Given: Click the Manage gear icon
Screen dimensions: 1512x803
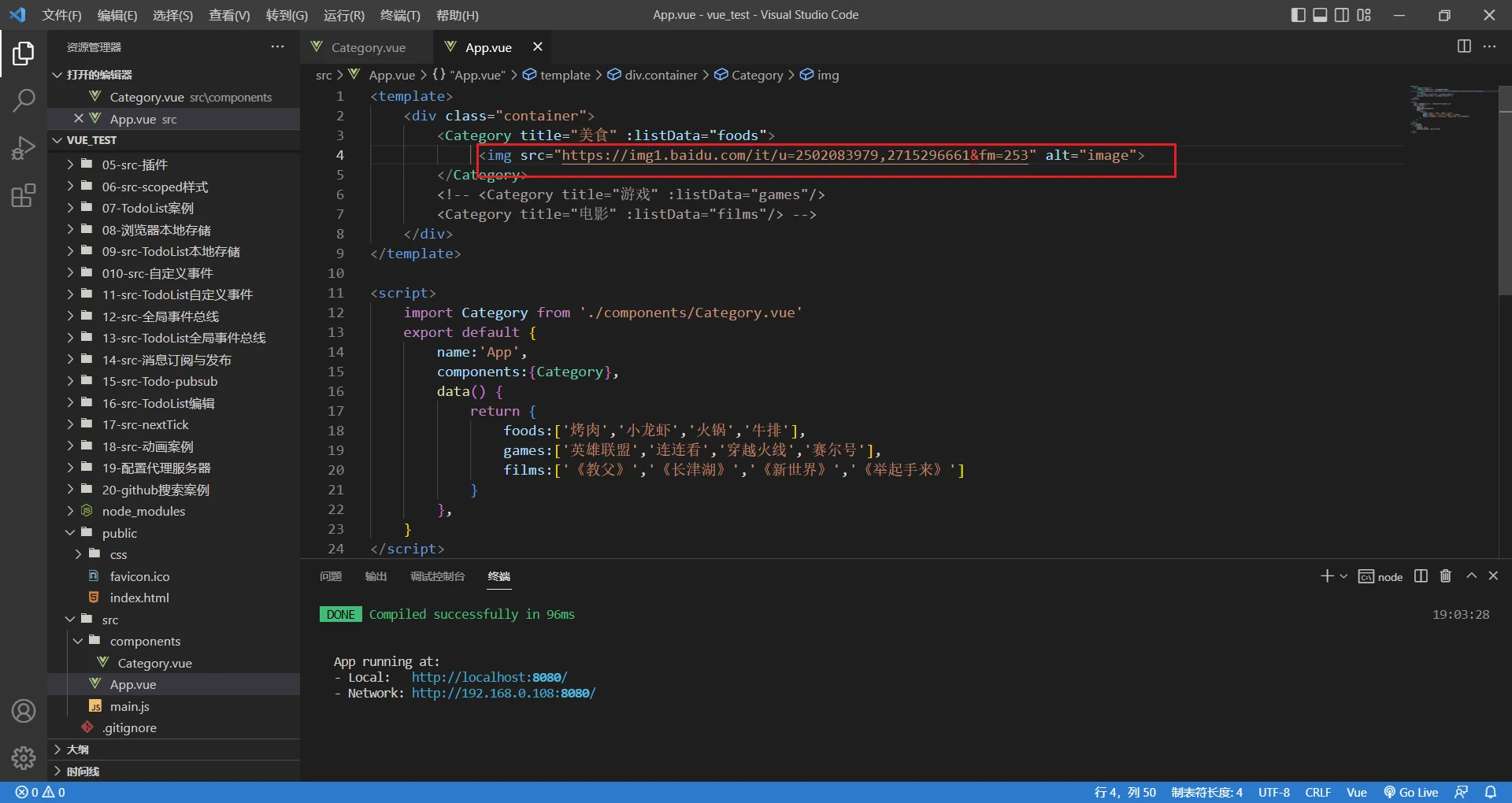Looking at the screenshot, I should 24,757.
